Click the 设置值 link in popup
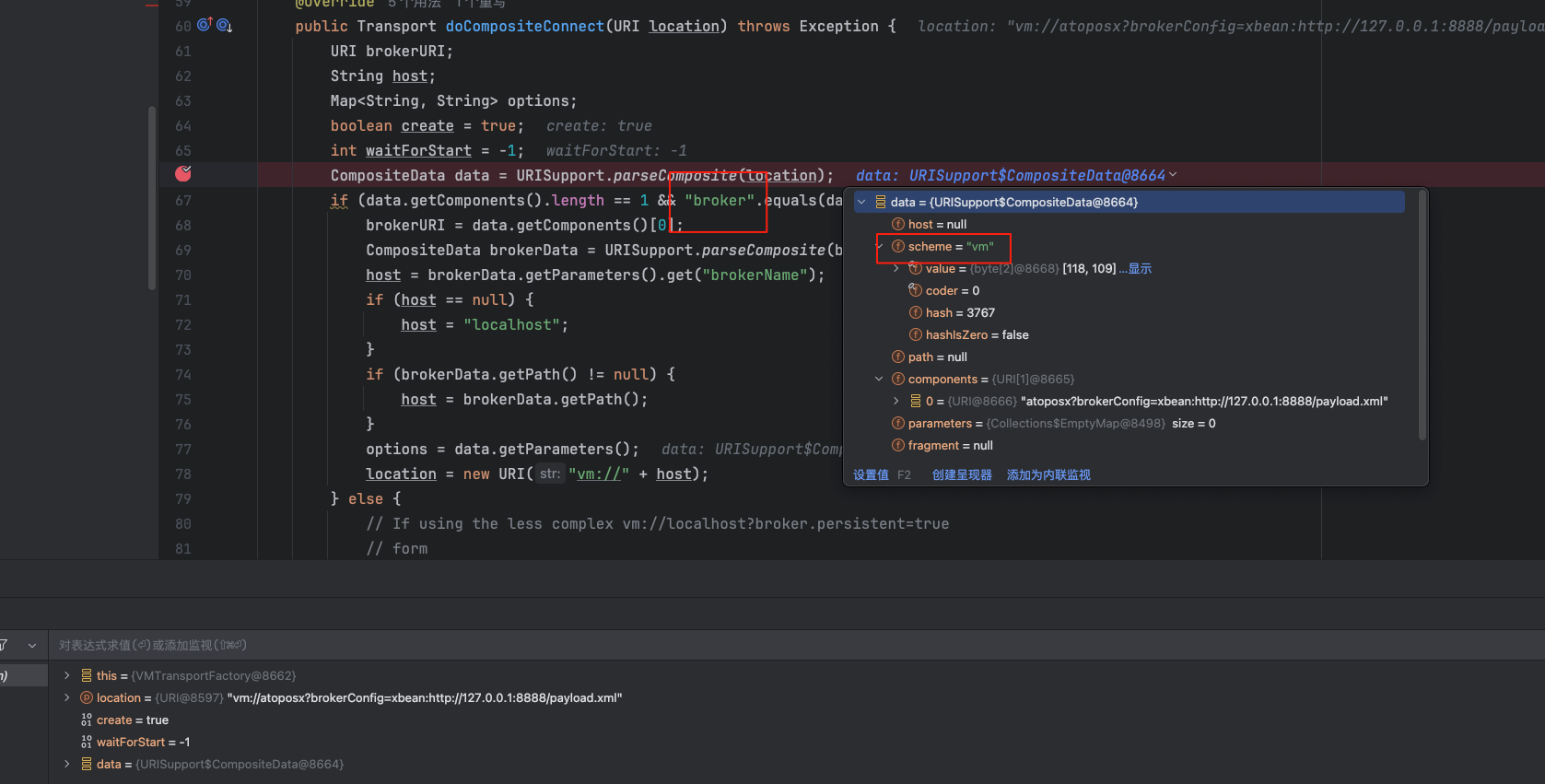Viewport: 1545px width, 784px height. (871, 474)
